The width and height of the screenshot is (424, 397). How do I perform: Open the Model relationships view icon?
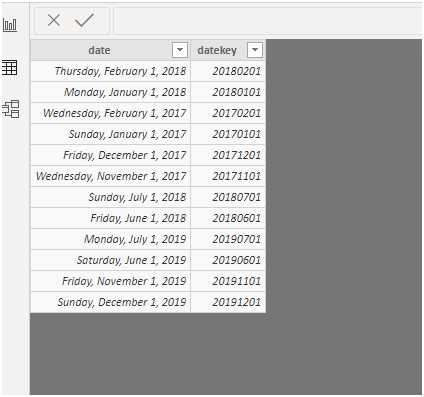pos(11,109)
